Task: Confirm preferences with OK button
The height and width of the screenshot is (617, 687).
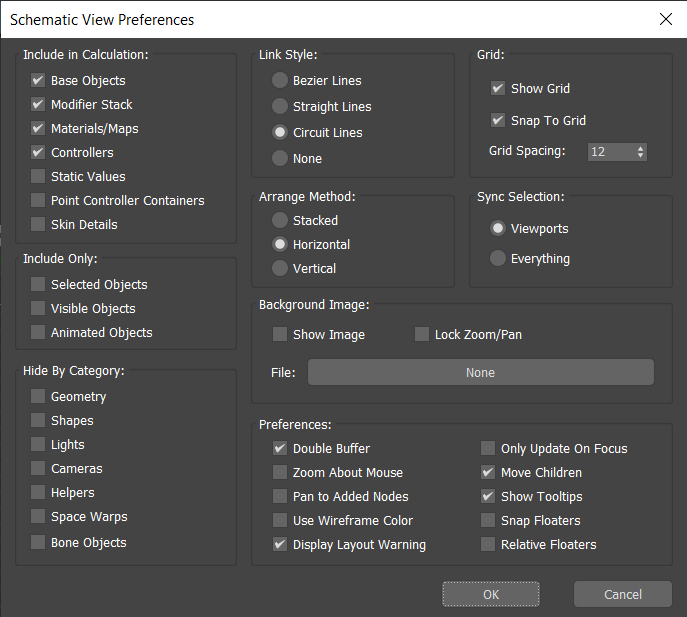Action: click(491, 594)
